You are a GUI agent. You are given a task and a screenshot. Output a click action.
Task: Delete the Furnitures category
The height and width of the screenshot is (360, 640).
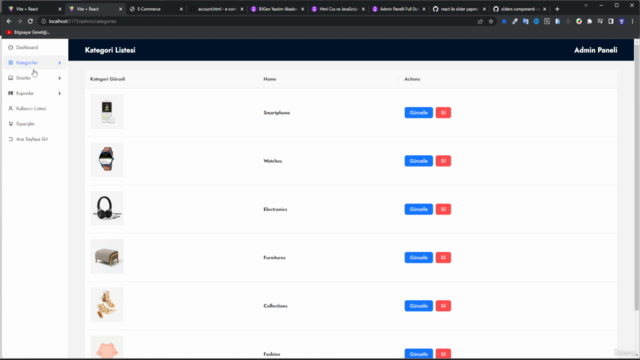point(443,258)
